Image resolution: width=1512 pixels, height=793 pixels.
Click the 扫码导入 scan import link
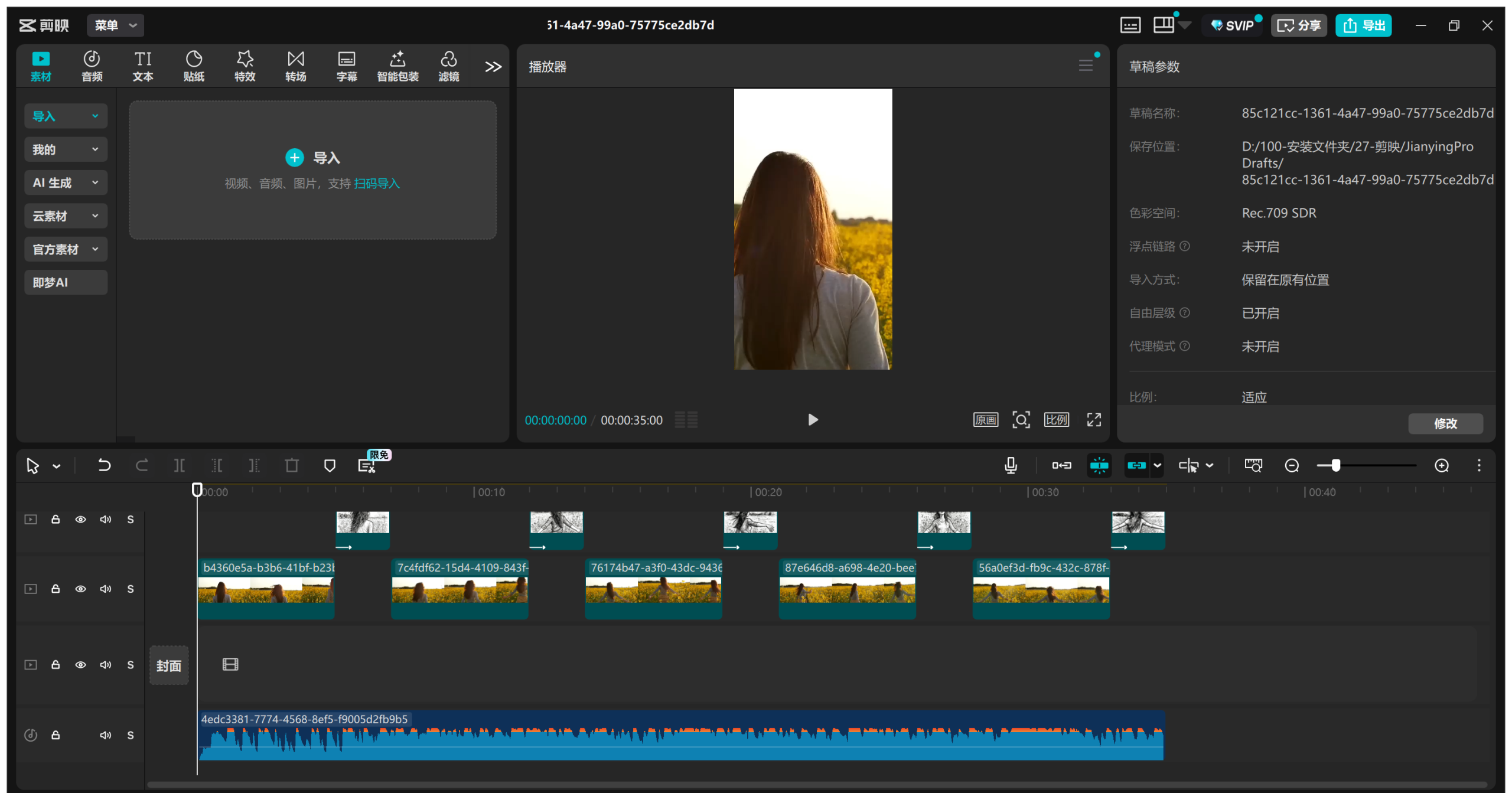click(377, 184)
